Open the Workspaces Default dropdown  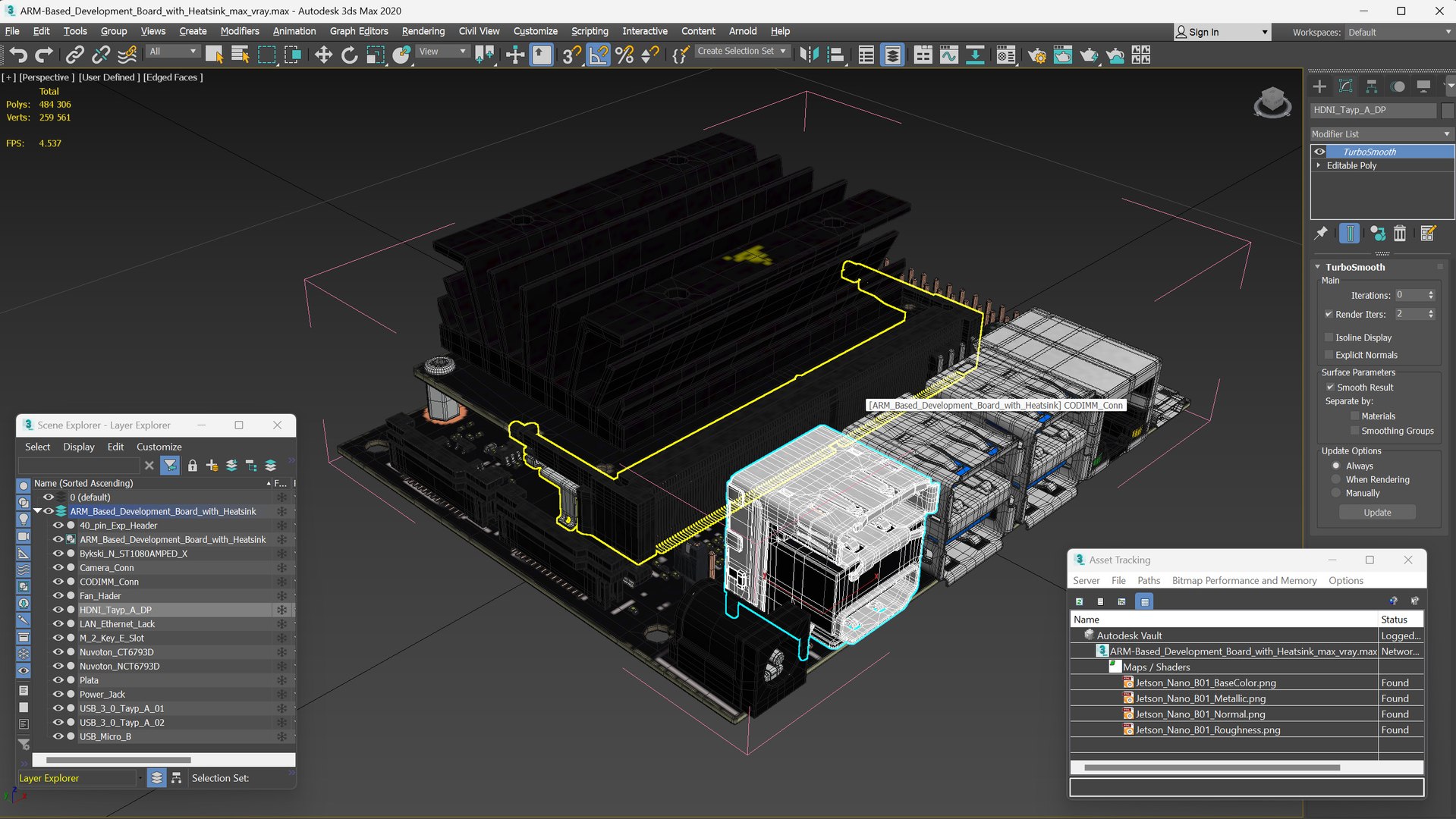pyautogui.click(x=1399, y=33)
